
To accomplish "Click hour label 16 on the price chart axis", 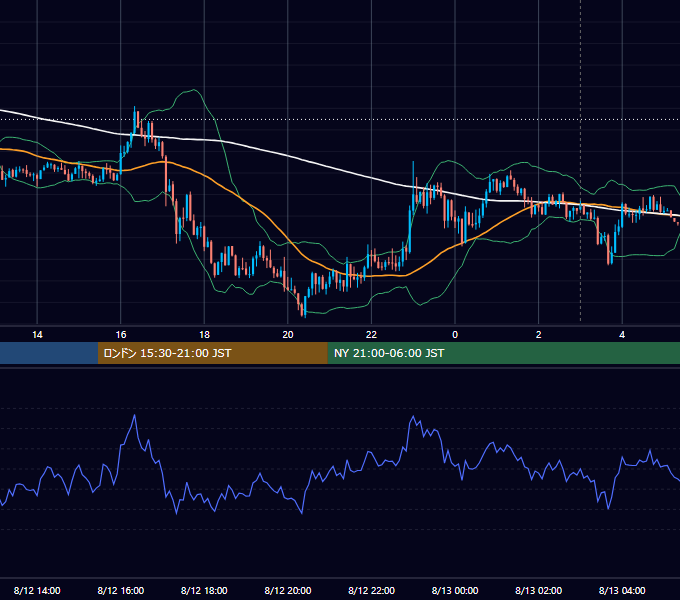I will pos(121,335).
